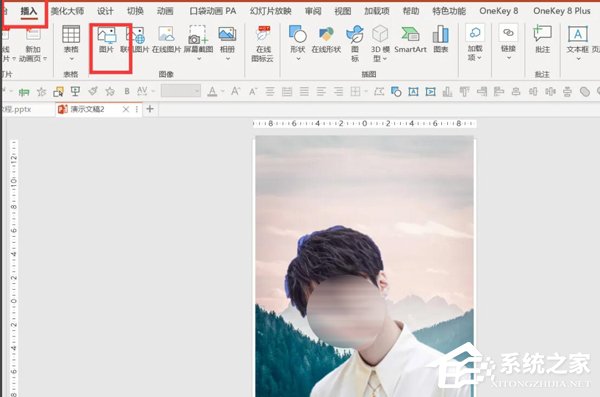Click the horizontal ruler above the slide
The image size is (600, 397).
tap(364, 123)
